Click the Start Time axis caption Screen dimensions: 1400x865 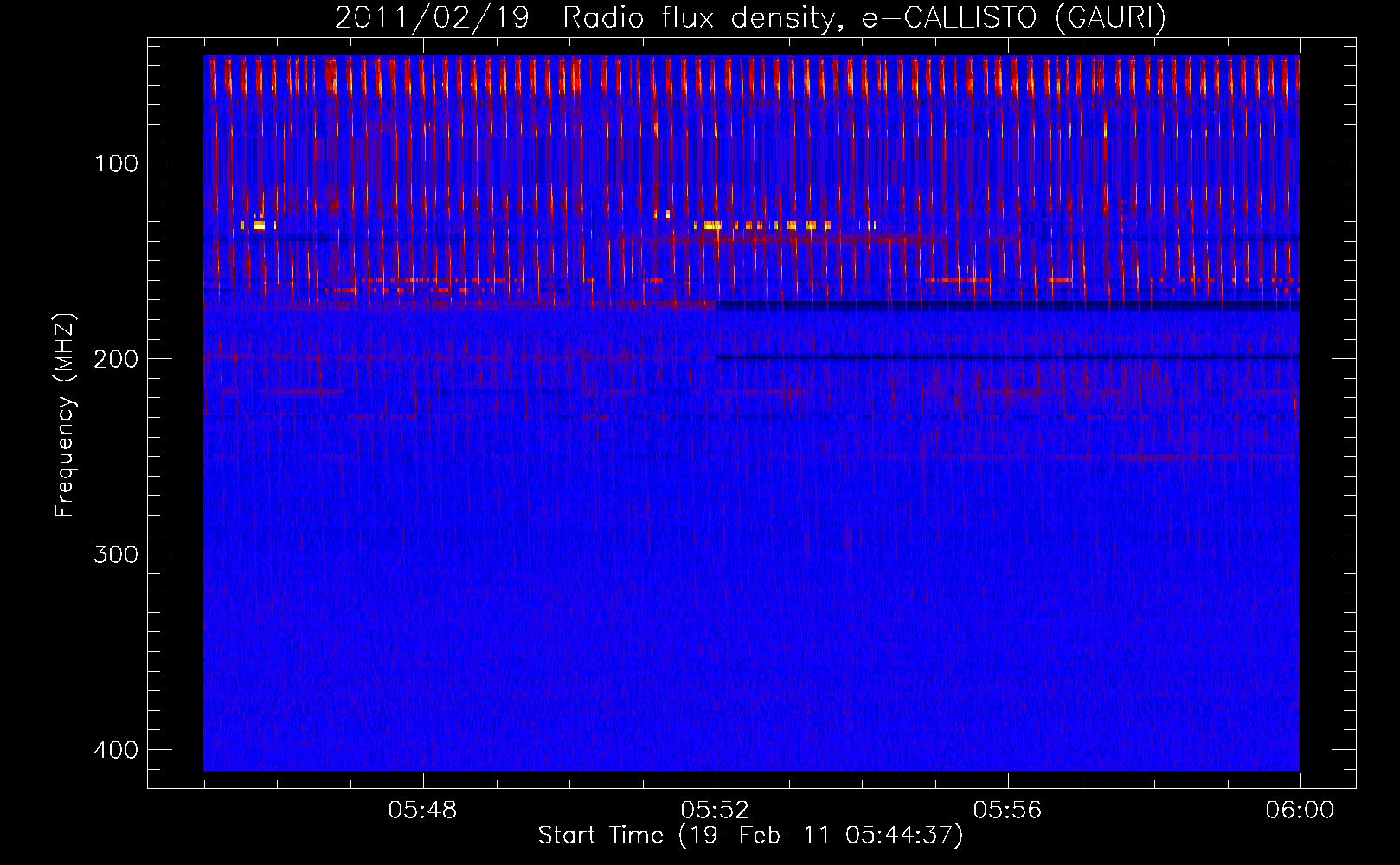pyautogui.click(x=751, y=836)
